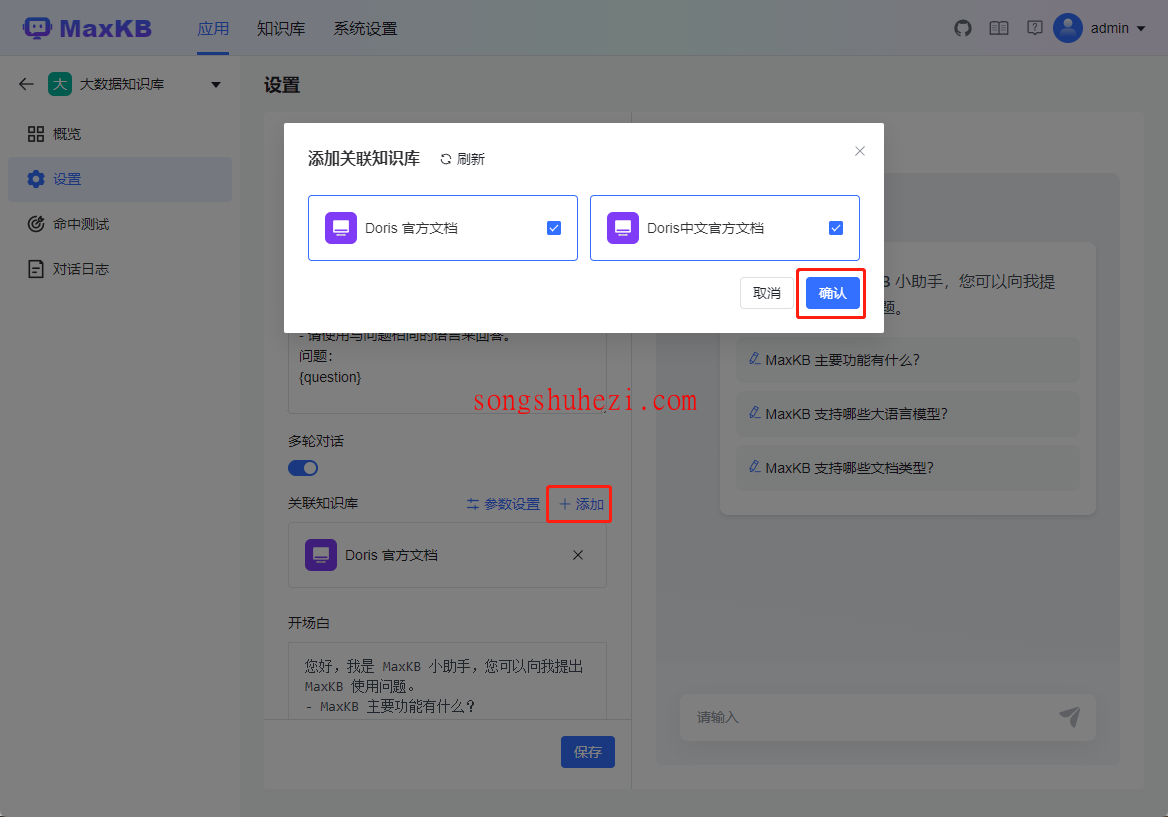Save settings with the 保存 button
Image resolution: width=1168 pixels, height=817 pixels.
(588, 752)
